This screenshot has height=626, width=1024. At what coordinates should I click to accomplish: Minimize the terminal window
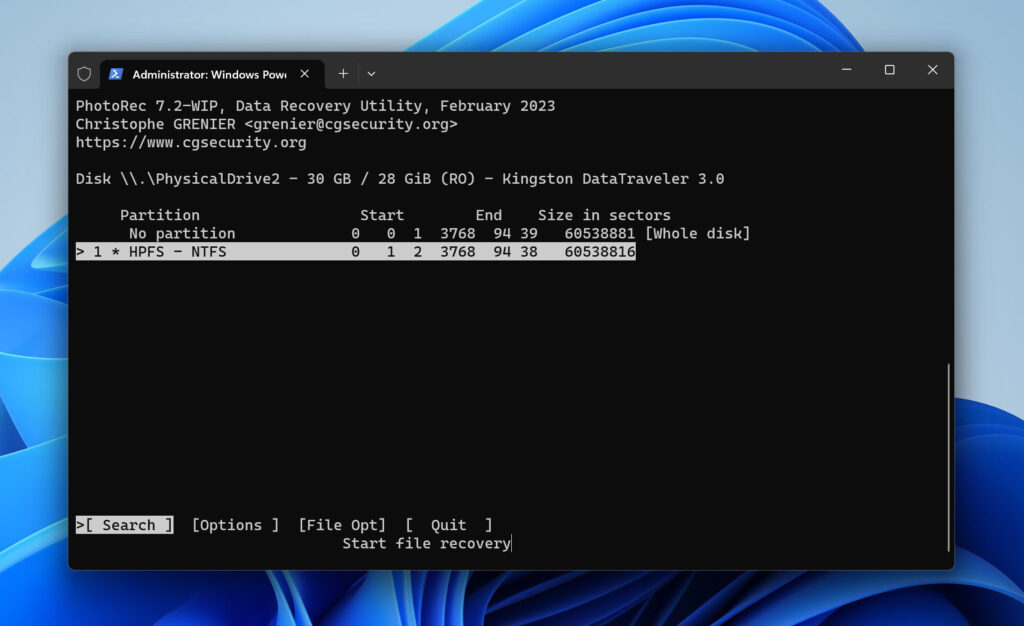845,70
